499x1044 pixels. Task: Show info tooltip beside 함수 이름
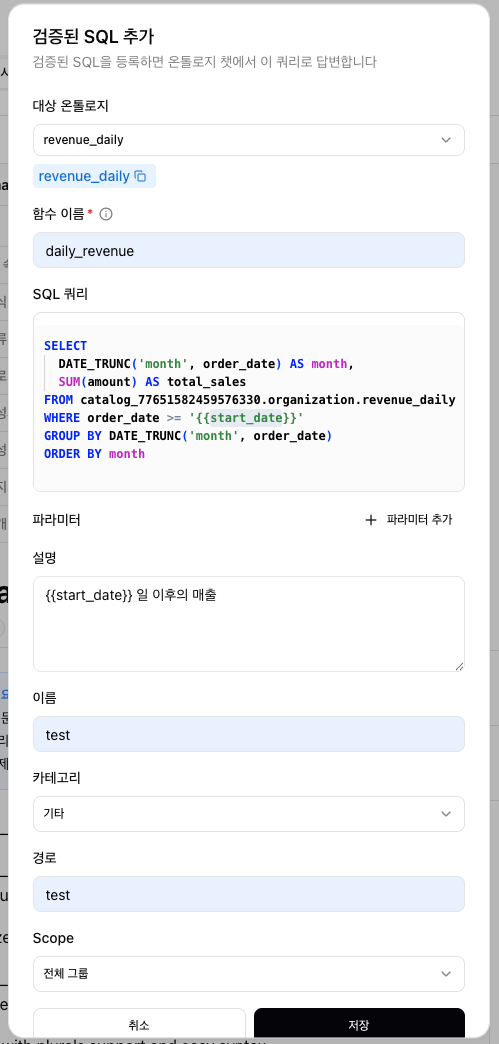pos(106,214)
